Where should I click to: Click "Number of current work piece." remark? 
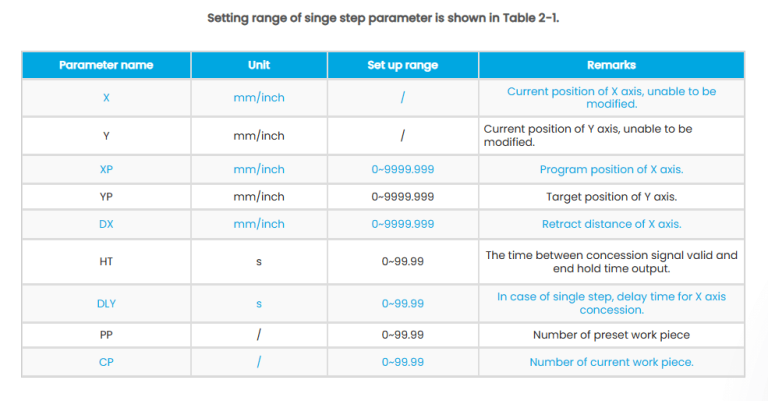pyautogui.click(x=611, y=362)
